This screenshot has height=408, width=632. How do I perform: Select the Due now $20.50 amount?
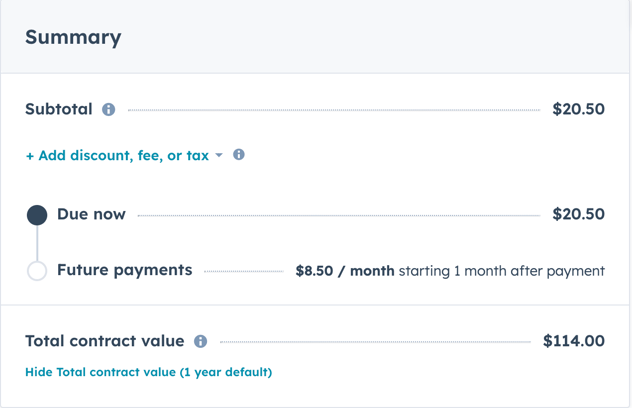578,214
